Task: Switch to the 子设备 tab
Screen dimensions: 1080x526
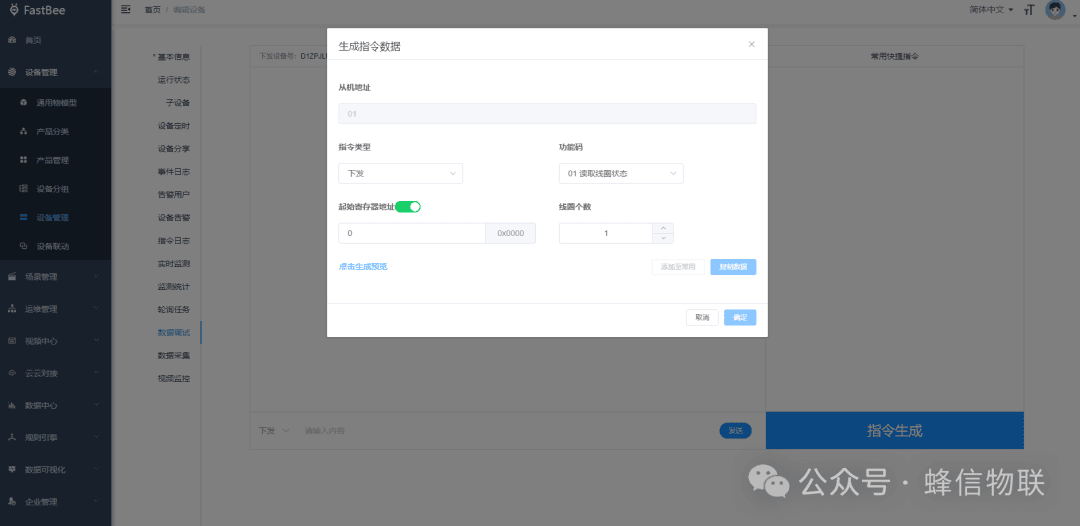Action: (x=178, y=103)
